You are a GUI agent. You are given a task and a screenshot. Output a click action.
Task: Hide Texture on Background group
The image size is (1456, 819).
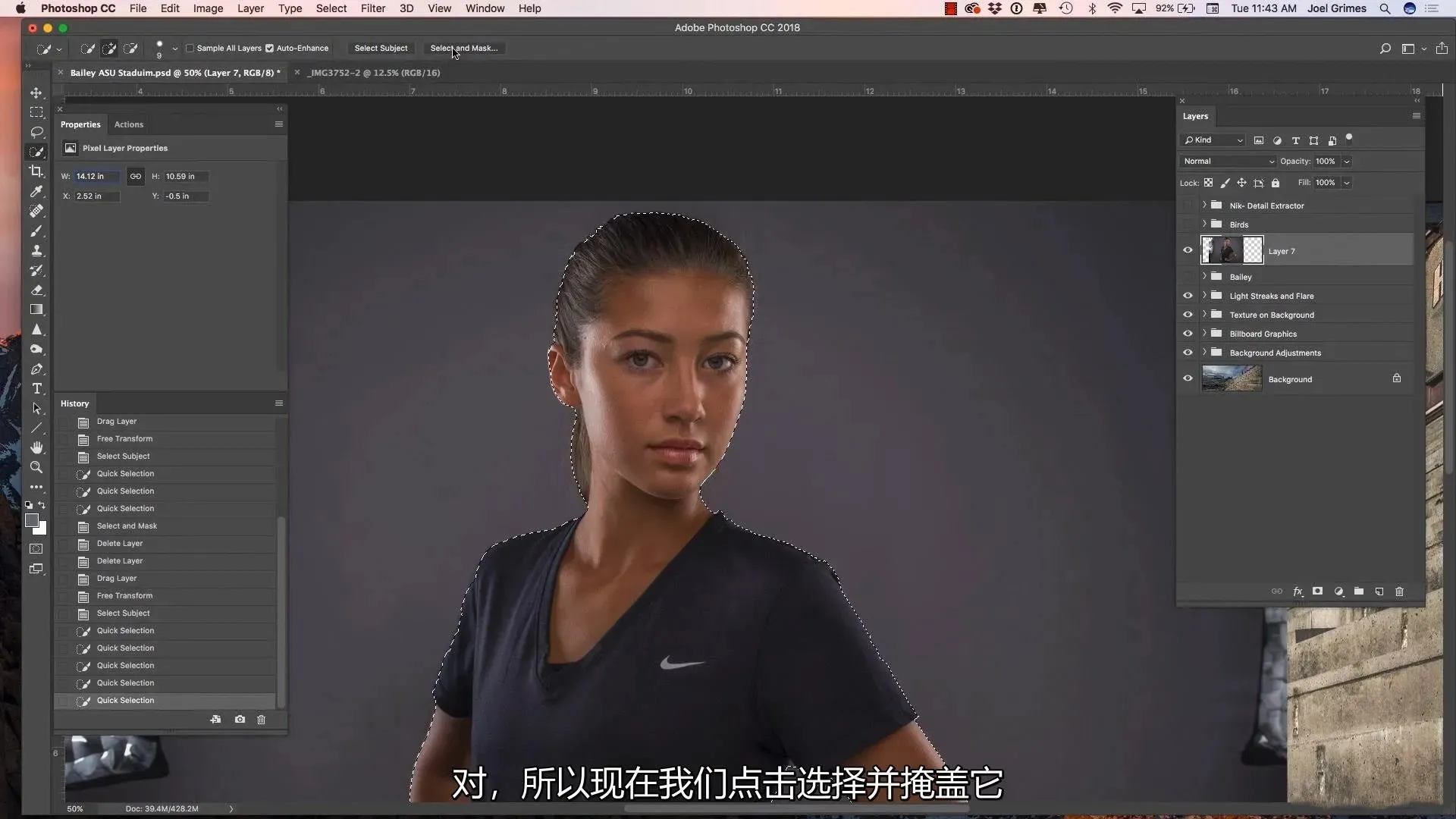(x=1188, y=315)
